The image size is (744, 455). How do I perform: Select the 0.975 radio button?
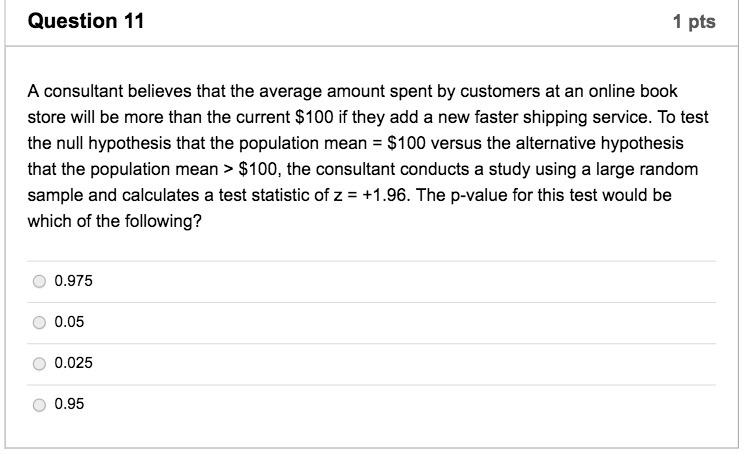click(x=39, y=282)
